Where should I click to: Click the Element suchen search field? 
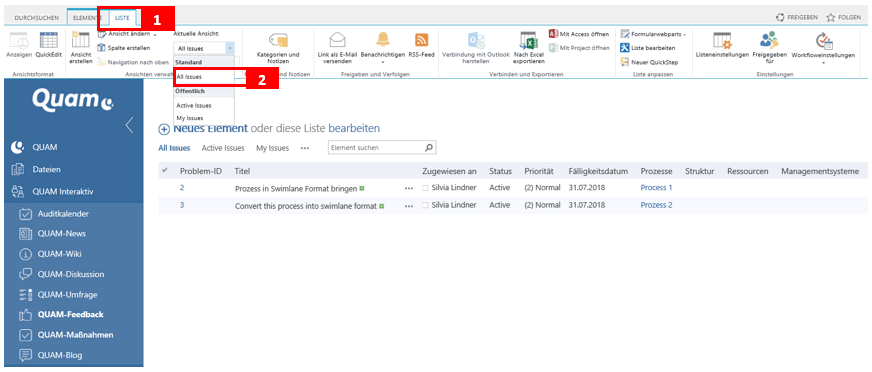(x=375, y=148)
